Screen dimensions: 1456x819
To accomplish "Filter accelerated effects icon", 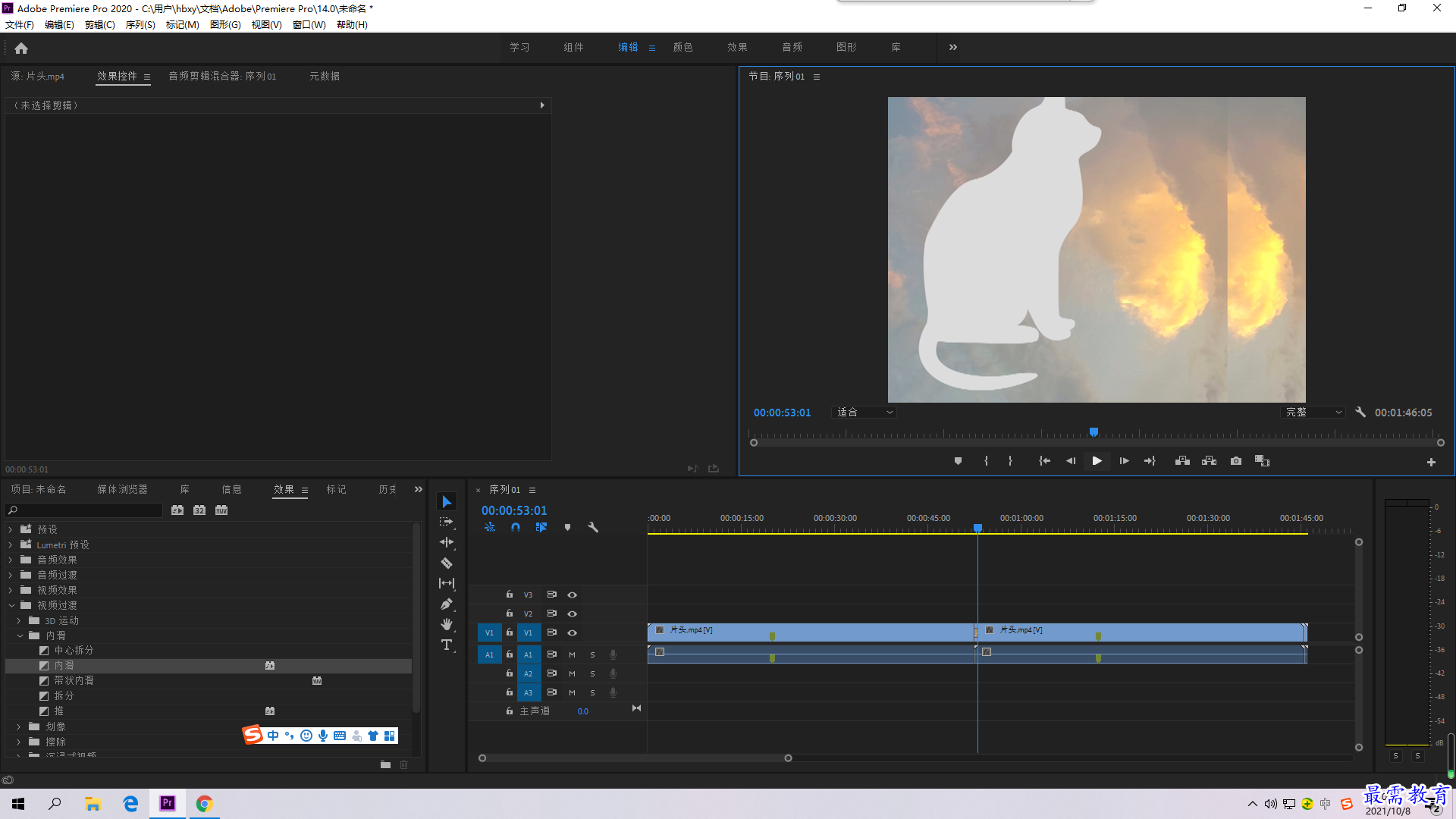I will (177, 510).
